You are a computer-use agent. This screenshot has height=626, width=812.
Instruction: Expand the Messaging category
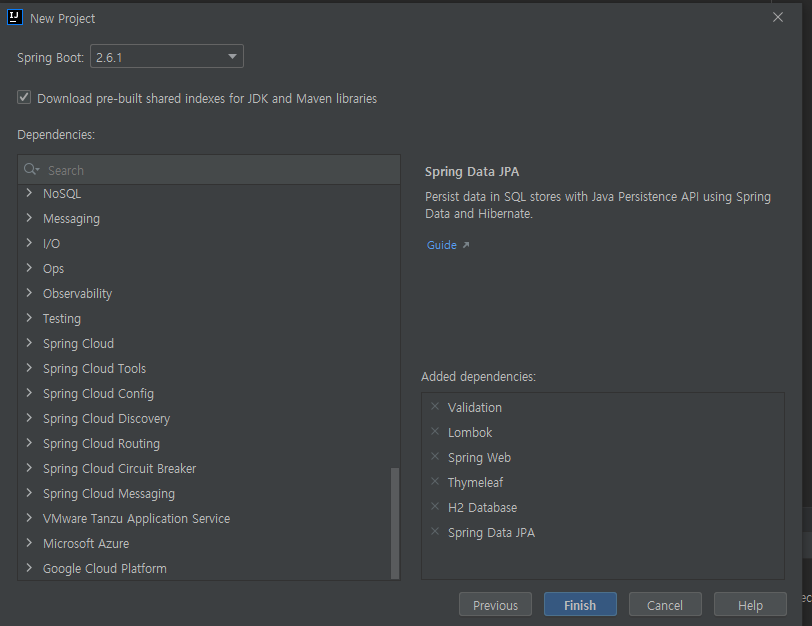[30, 218]
